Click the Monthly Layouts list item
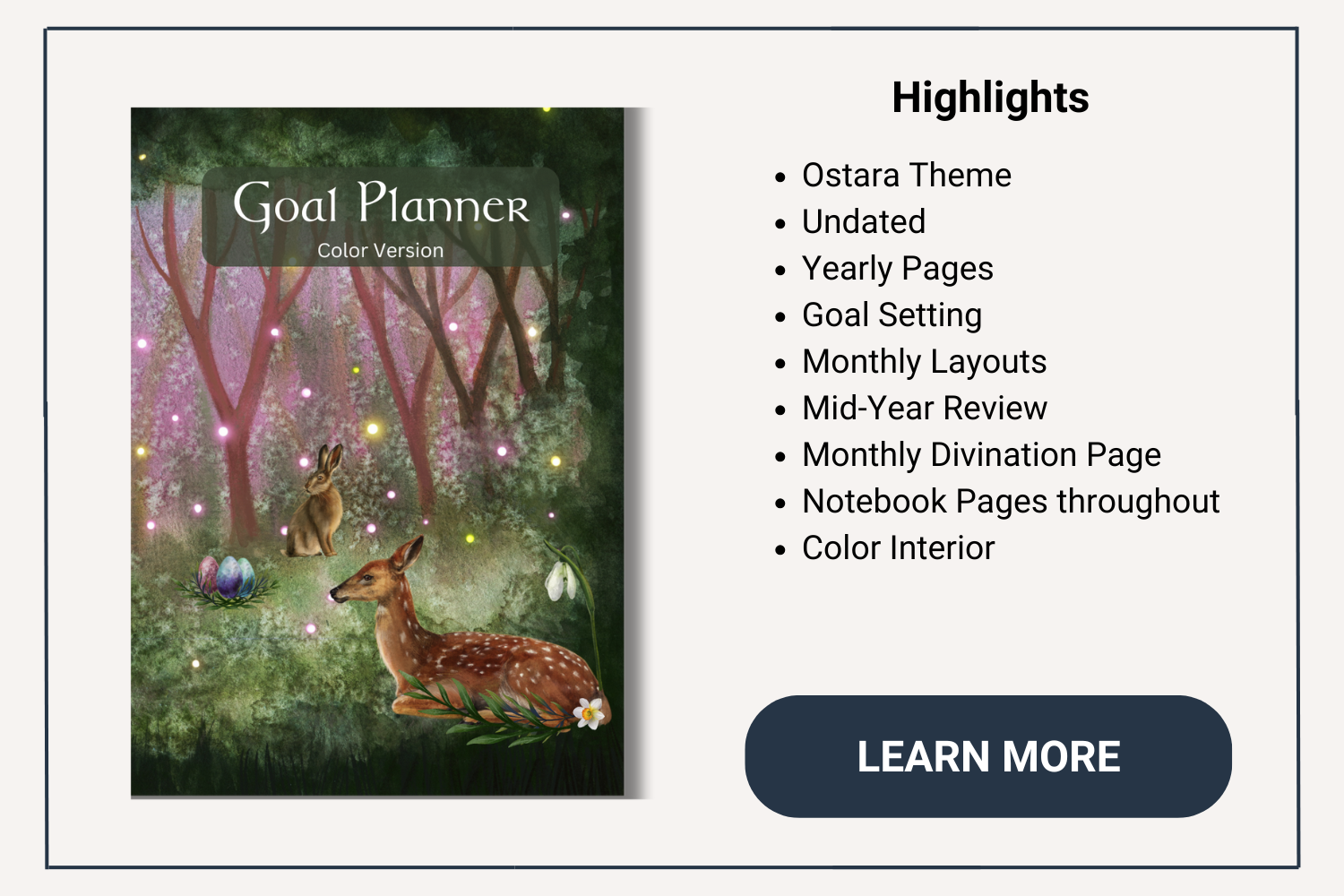This screenshot has width=1344, height=896. point(924,361)
